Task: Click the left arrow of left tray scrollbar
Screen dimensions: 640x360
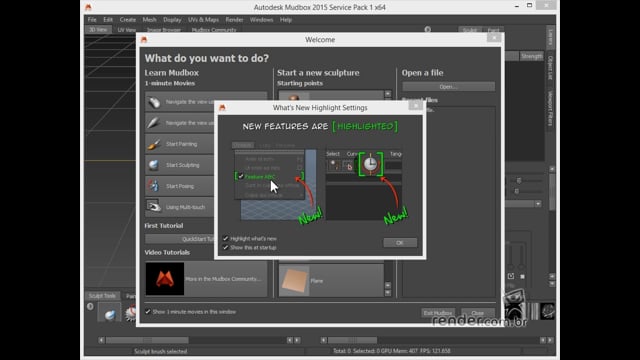Action: (101, 340)
